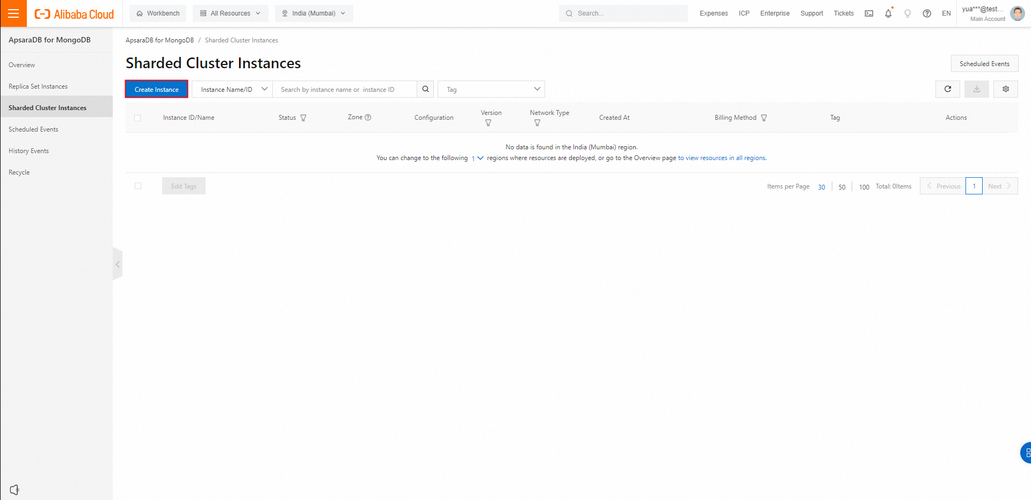The width and height of the screenshot is (1031, 500).
Task: Set 100 items per page
Action: 864,187
